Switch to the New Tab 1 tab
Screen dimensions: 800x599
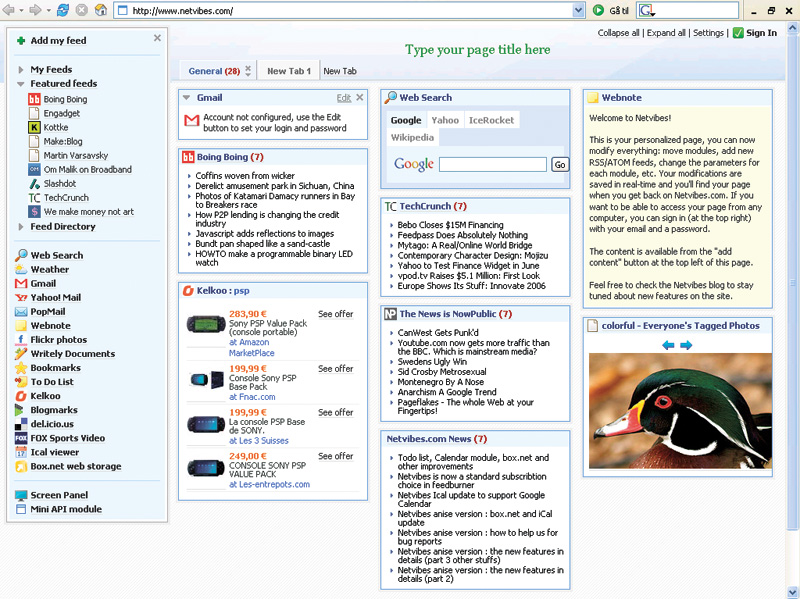pyautogui.click(x=289, y=71)
